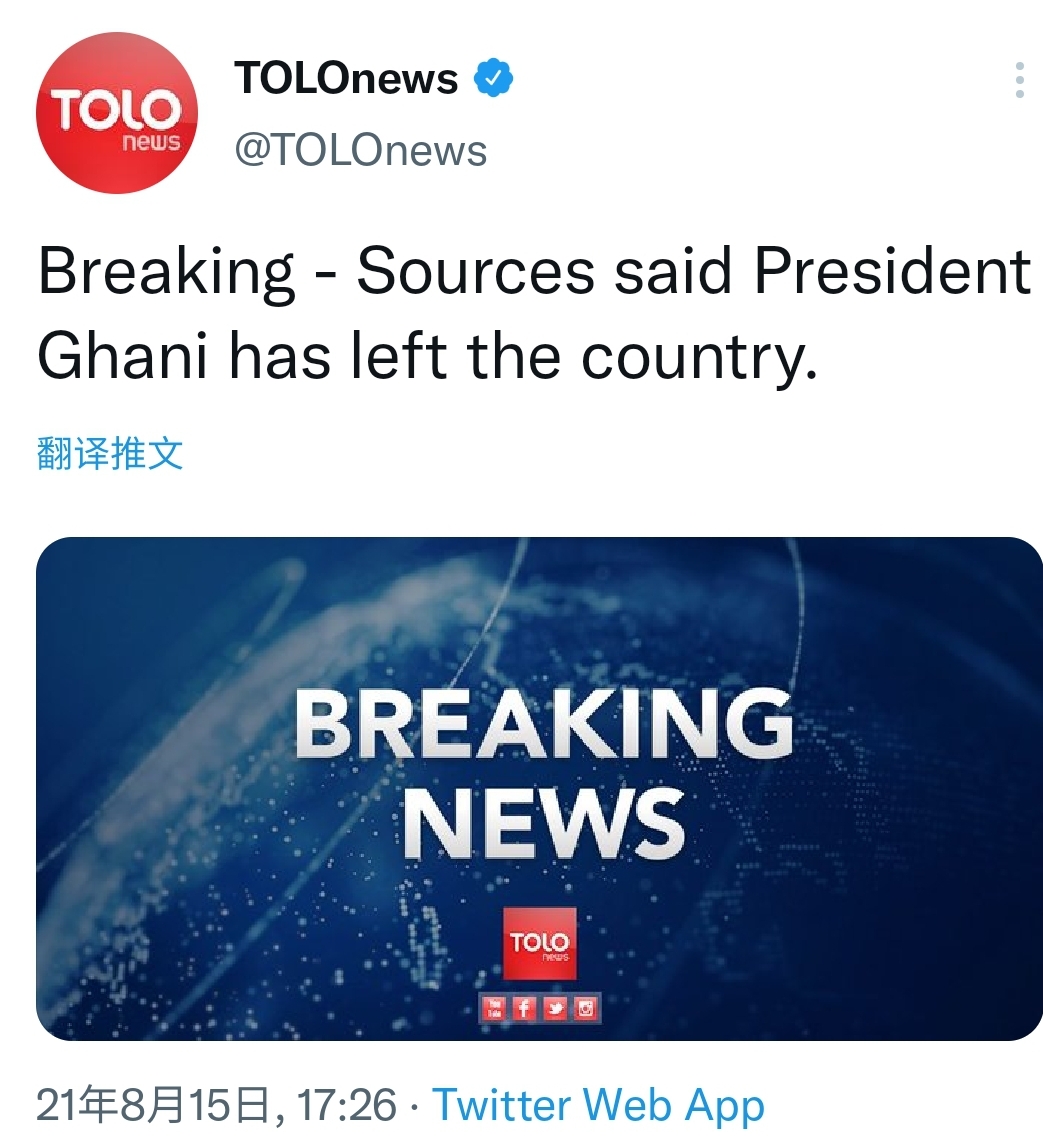Open the TOLOnews round profile avatar
The height and width of the screenshot is (1148, 1043).
pos(117,113)
